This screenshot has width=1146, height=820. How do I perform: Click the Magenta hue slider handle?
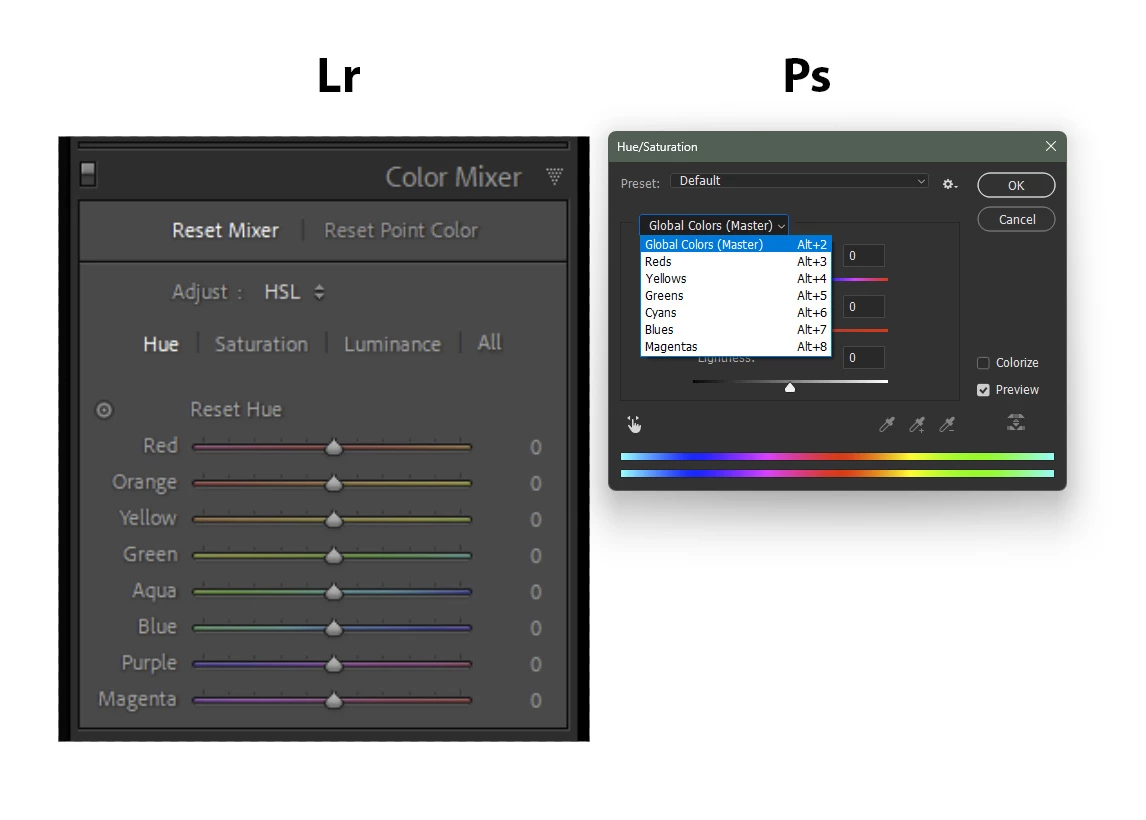pos(334,700)
